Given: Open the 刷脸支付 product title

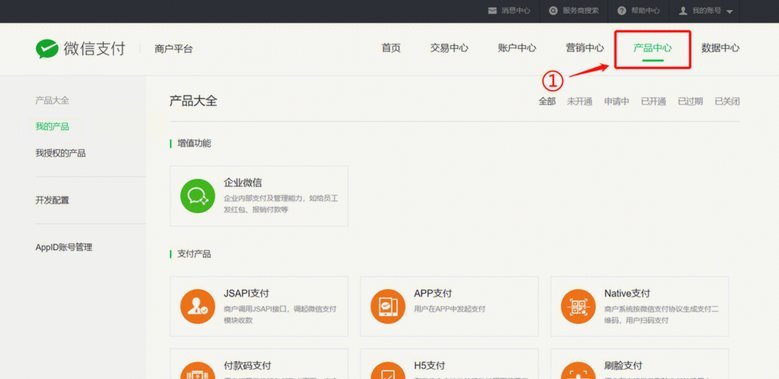Looking at the screenshot, I should tap(623, 366).
